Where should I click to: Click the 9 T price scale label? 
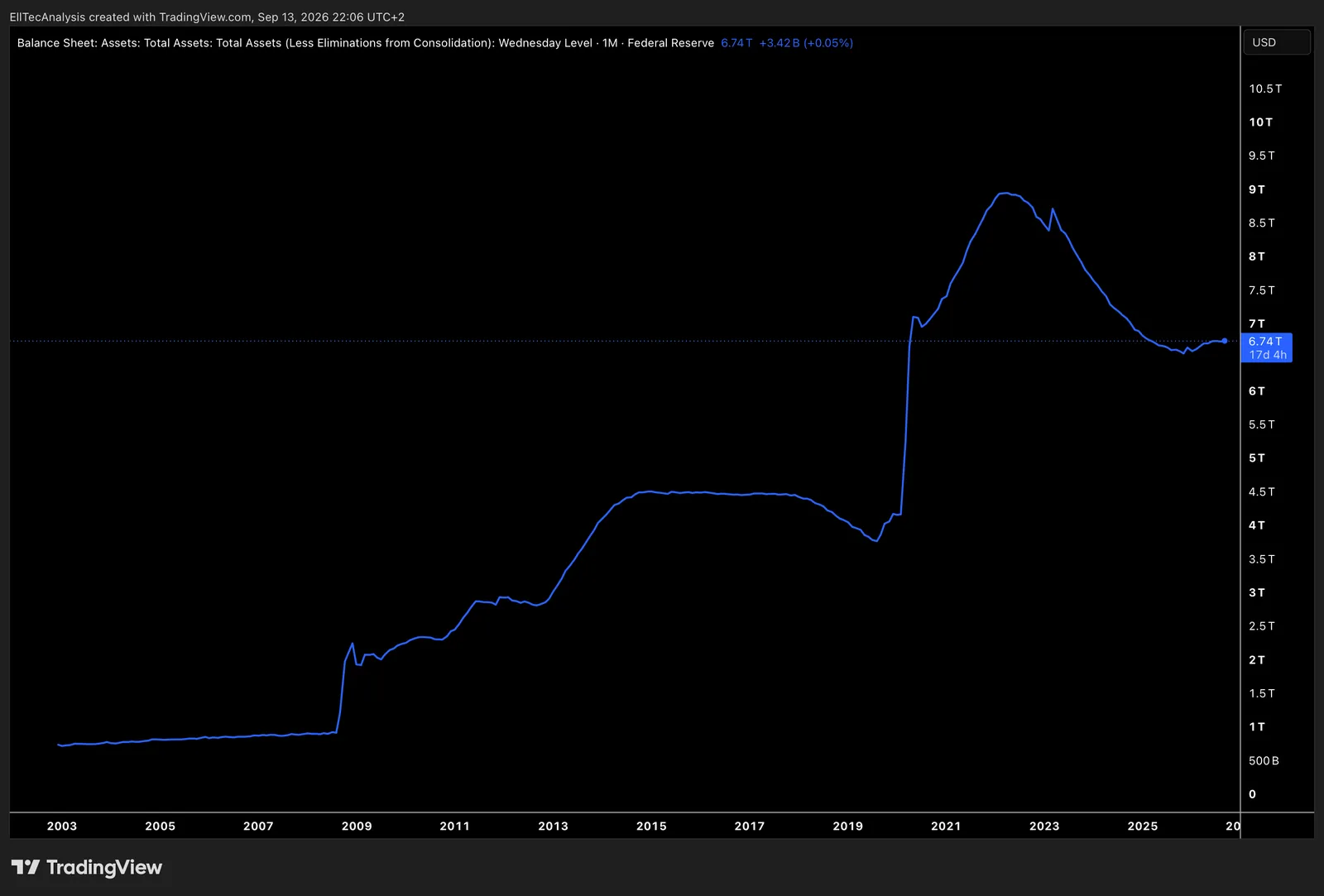pos(1257,189)
